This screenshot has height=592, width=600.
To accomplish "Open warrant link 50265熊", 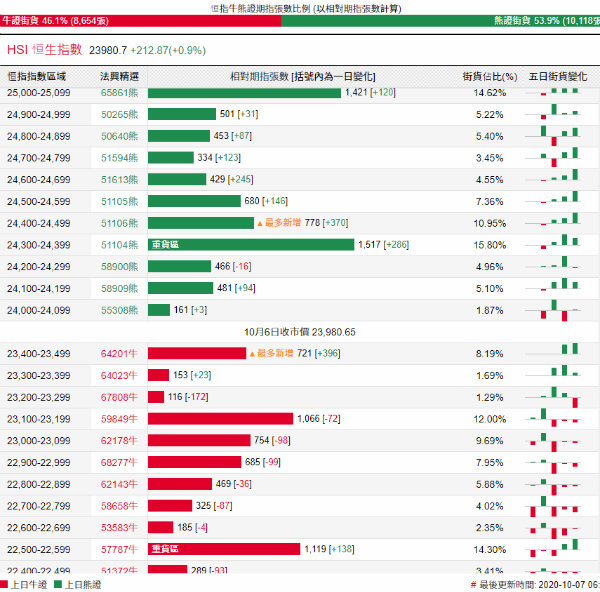I will [x=119, y=114].
